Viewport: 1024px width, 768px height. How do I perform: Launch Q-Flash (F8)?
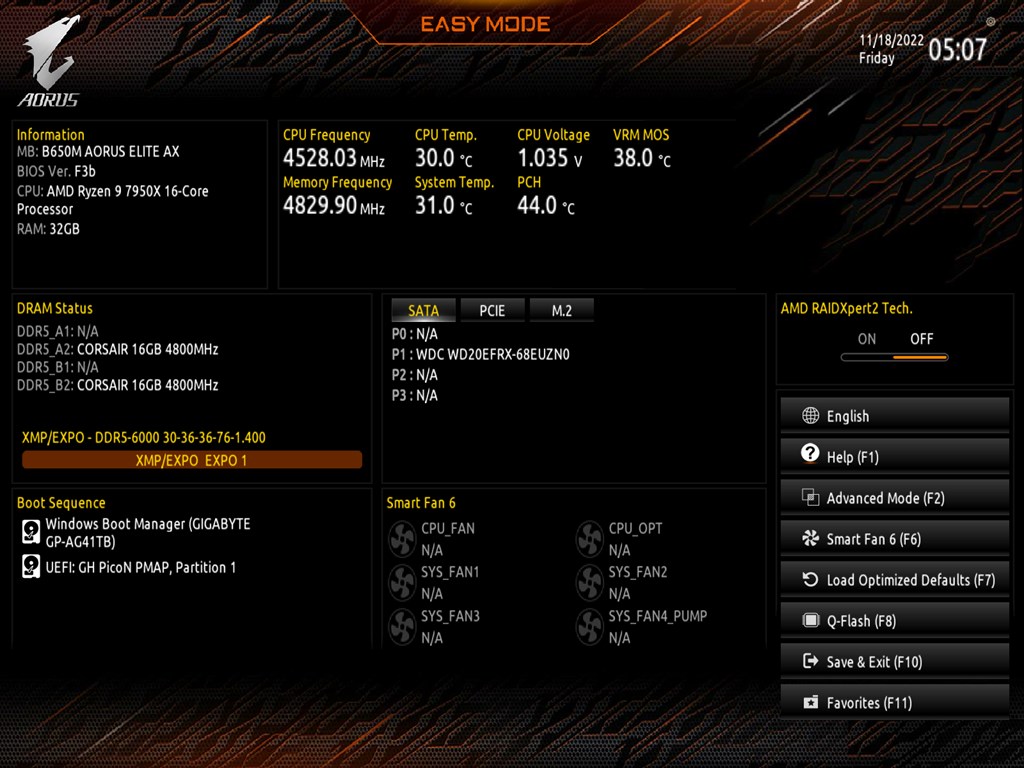coord(895,620)
